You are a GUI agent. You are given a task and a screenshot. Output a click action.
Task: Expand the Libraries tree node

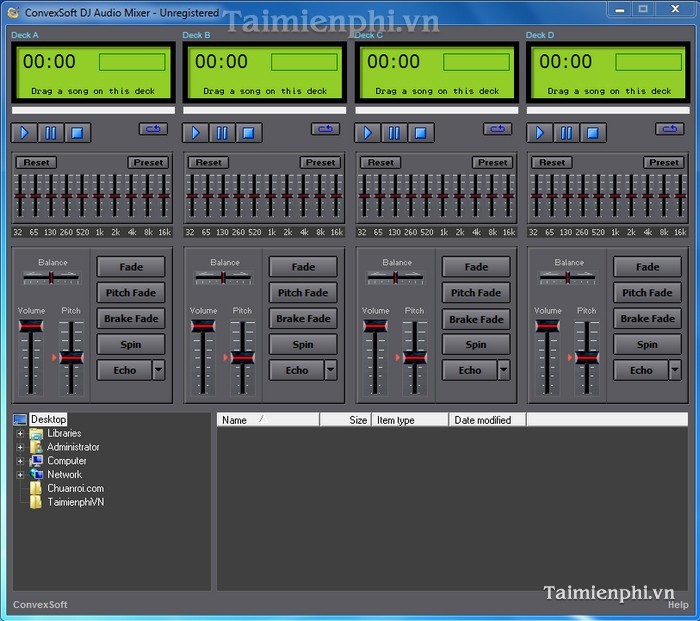click(20, 433)
